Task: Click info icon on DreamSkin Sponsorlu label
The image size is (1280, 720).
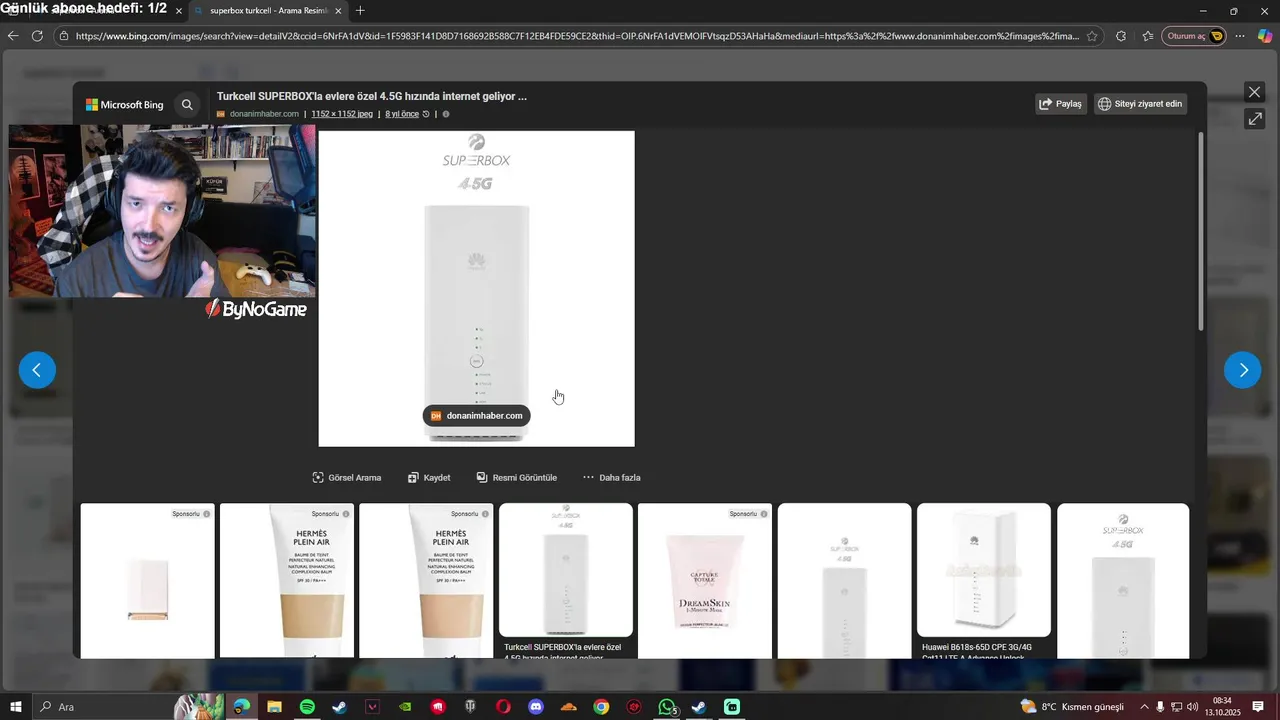Action: pos(765,514)
